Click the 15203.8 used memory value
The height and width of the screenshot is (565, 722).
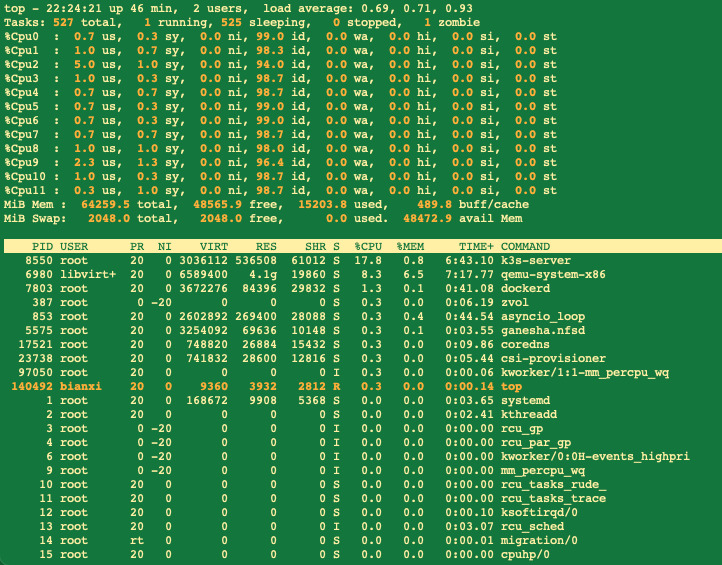point(322,204)
